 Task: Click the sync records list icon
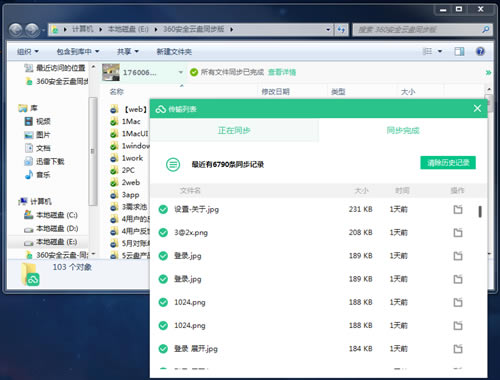(173, 164)
